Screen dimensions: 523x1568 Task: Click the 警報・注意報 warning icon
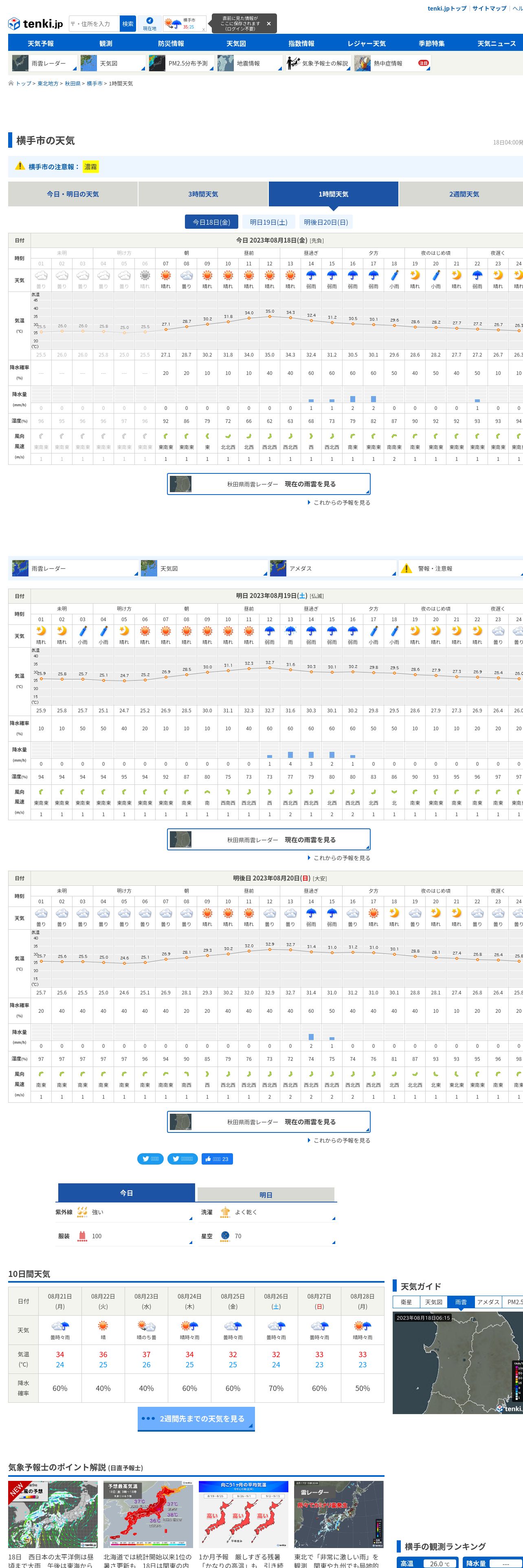coord(406,568)
